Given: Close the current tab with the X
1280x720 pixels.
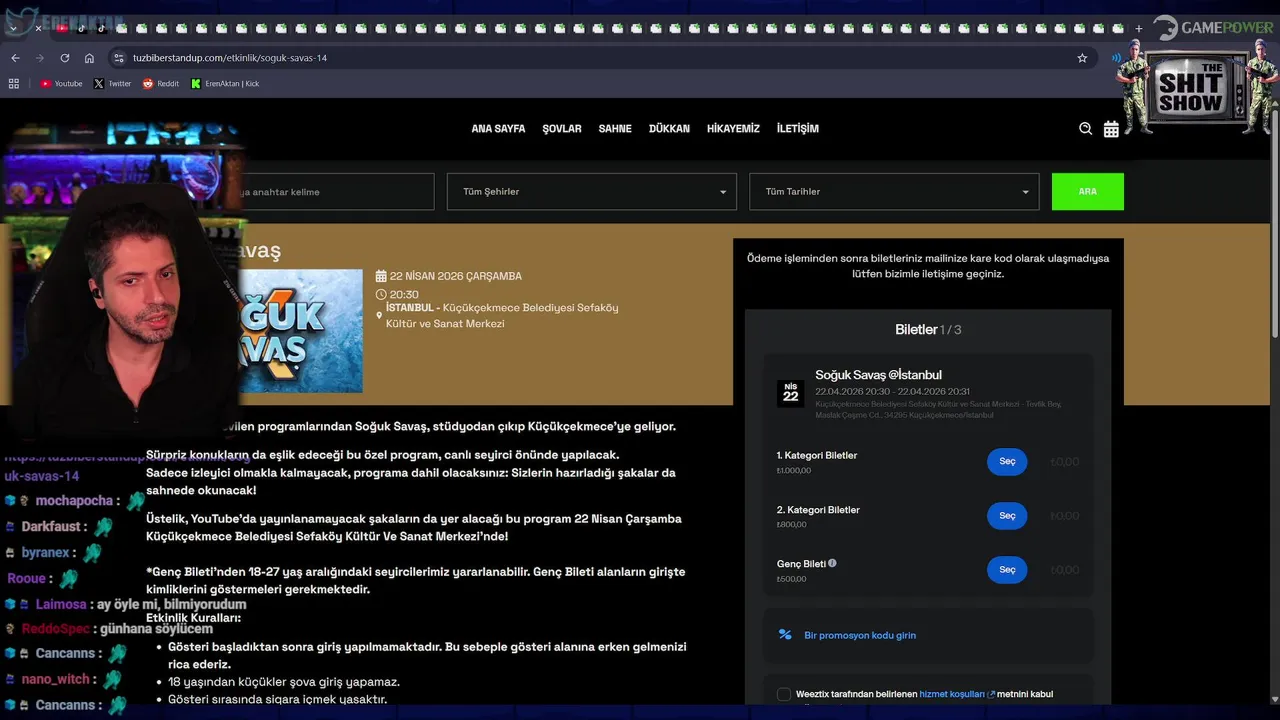Looking at the screenshot, I should point(38,28).
